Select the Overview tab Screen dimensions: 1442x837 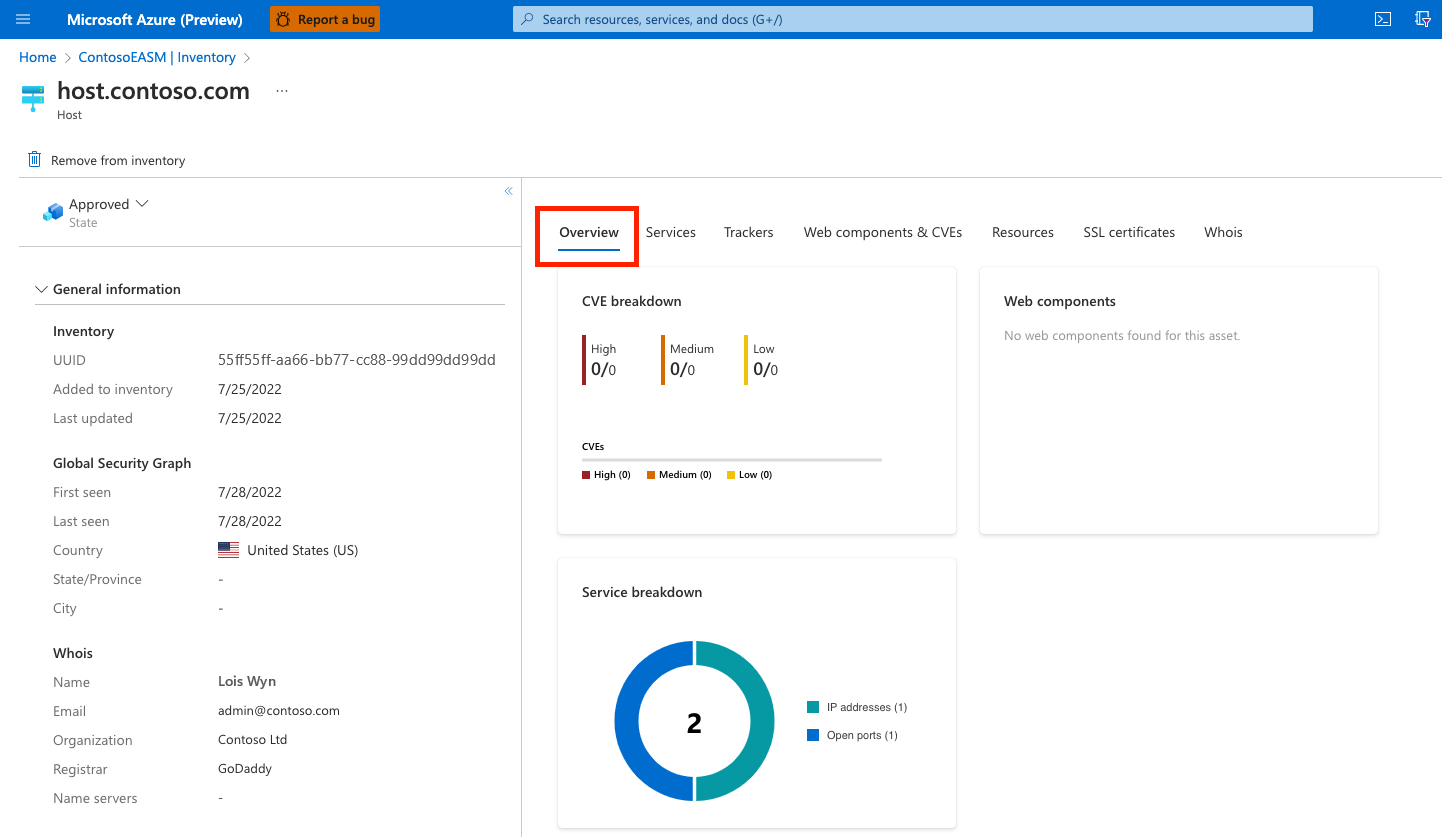pyautogui.click(x=589, y=232)
